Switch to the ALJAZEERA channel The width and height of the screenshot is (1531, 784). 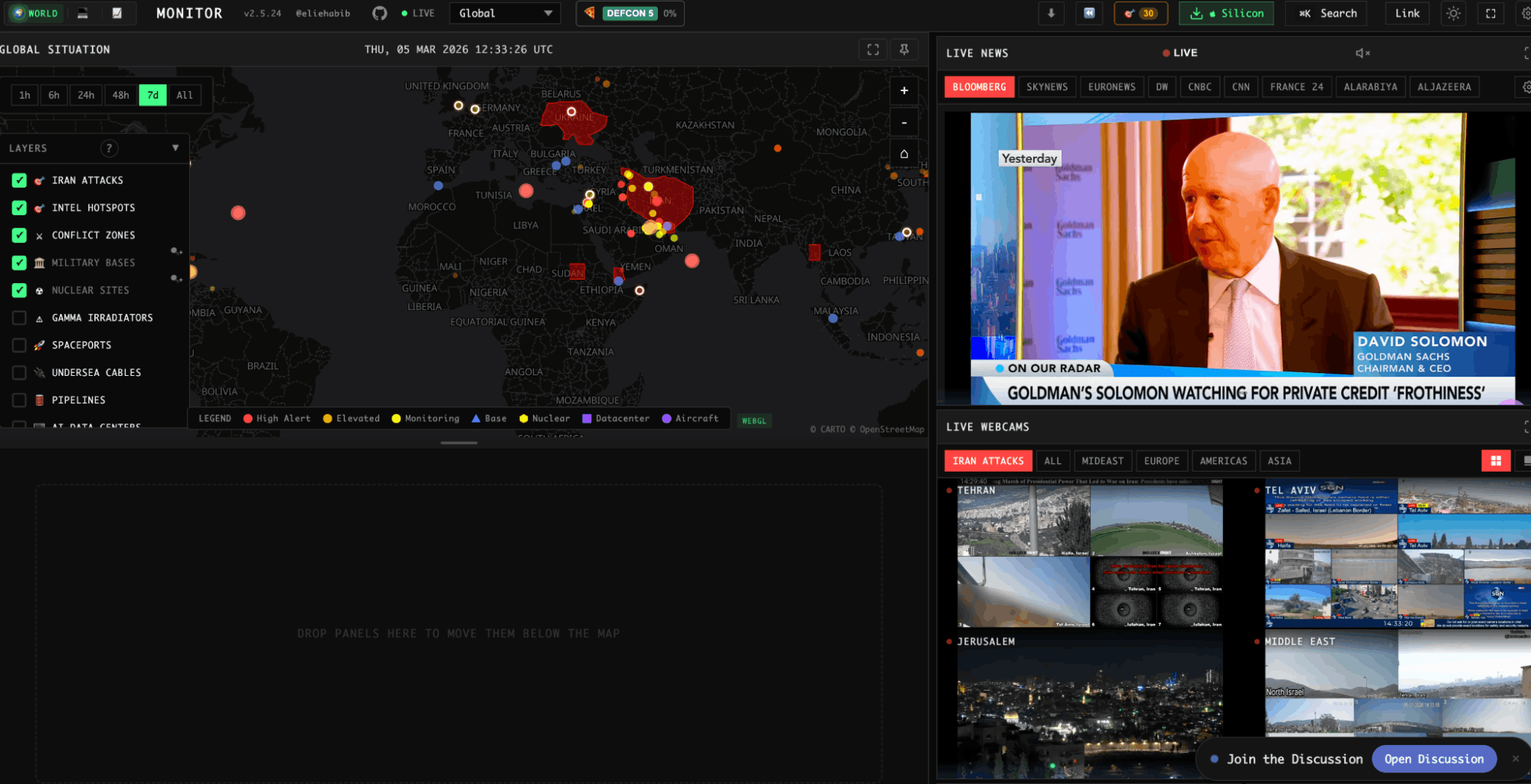point(1444,87)
